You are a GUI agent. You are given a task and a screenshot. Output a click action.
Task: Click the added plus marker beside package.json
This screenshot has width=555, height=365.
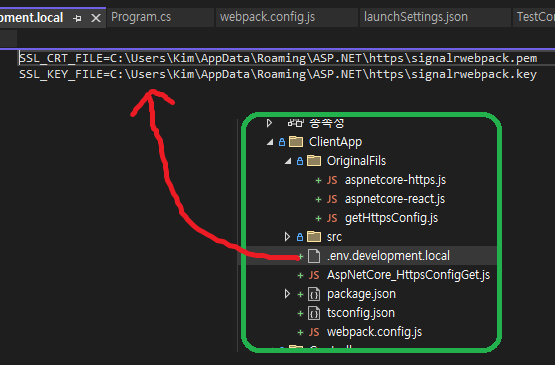coord(300,295)
